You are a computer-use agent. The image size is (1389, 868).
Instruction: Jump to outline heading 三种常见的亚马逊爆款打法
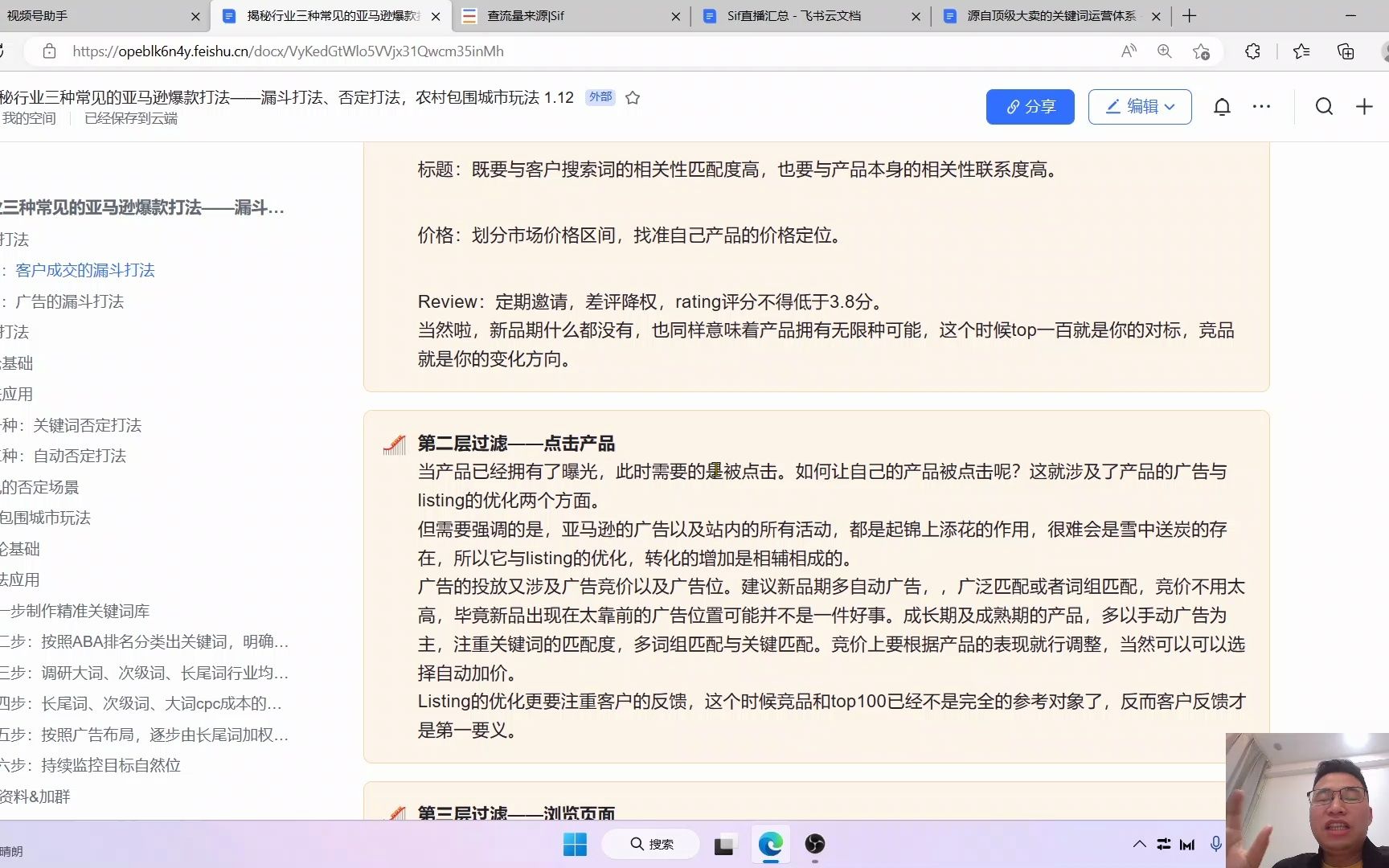tap(142, 208)
